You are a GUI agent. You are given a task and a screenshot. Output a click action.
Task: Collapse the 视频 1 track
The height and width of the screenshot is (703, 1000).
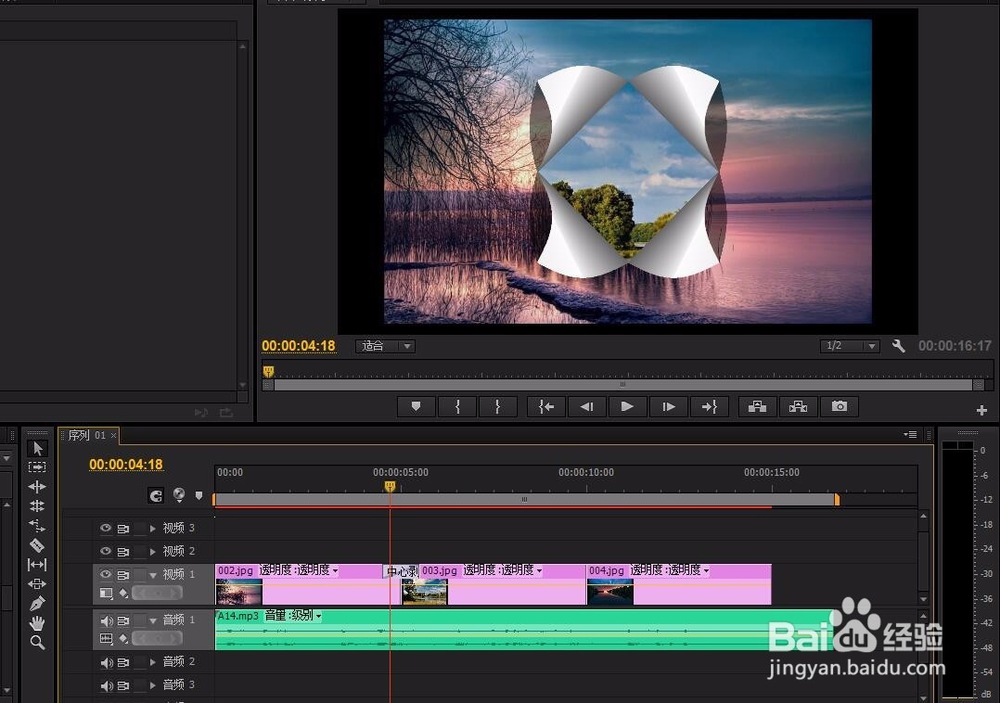(x=152, y=575)
